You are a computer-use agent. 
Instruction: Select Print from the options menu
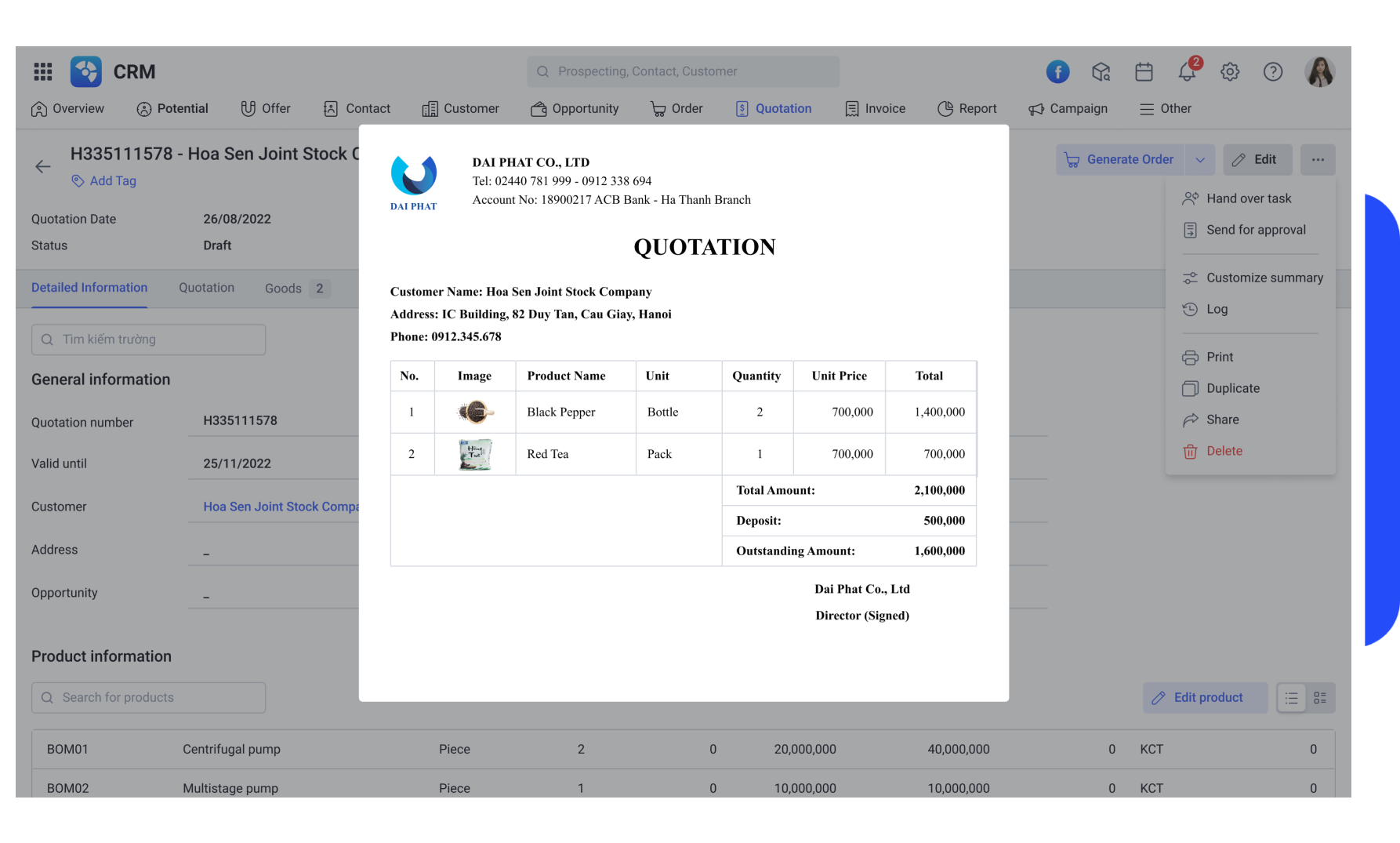point(1220,357)
